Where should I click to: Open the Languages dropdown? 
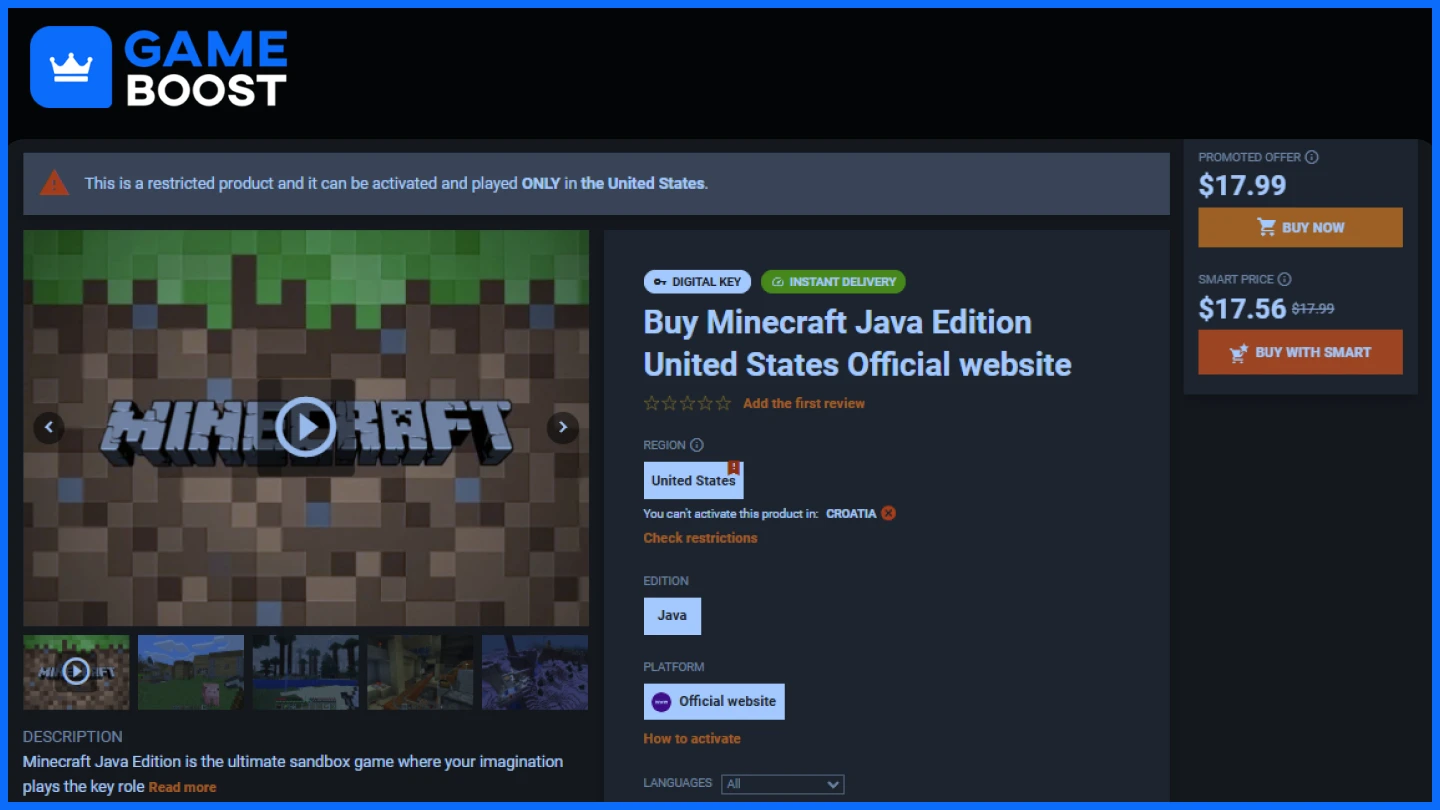pyautogui.click(x=783, y=784)
